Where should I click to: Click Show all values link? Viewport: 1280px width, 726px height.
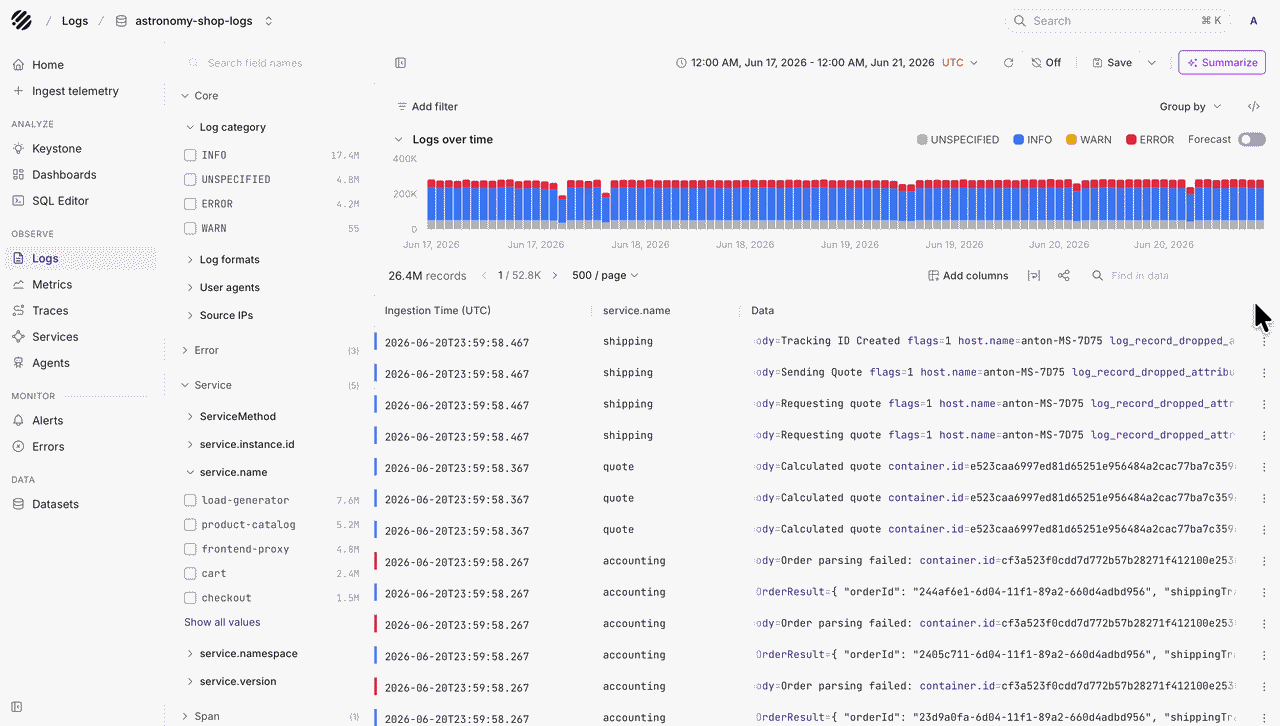[x=222, y=623]
